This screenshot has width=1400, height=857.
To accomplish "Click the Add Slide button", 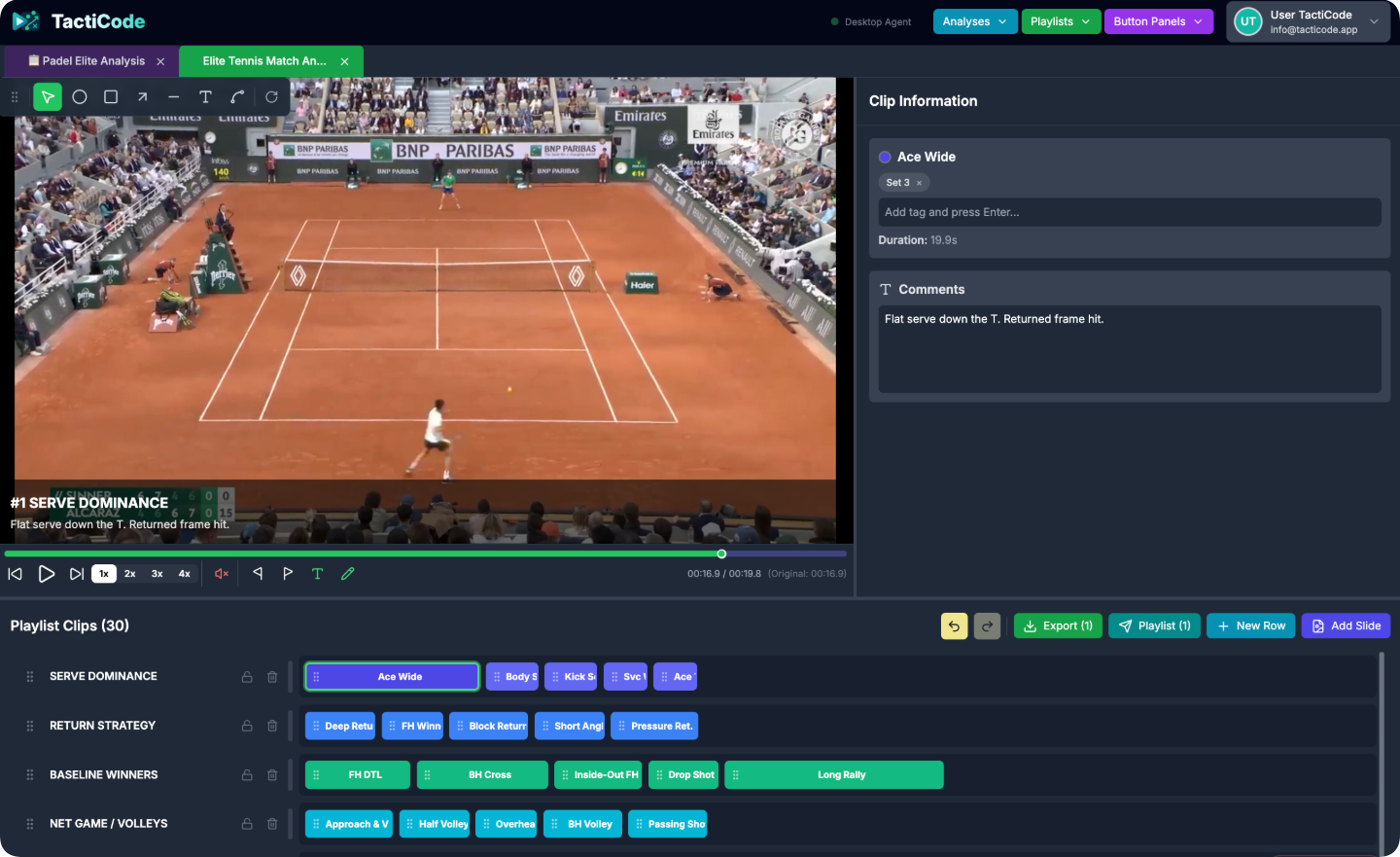I will click(1346, 626).
